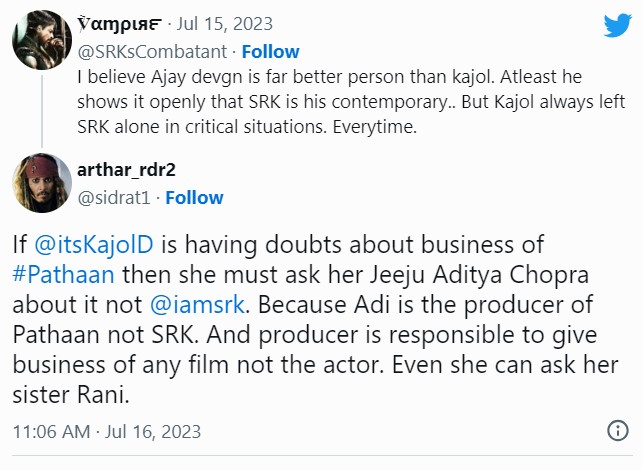The height and width of the screenshot is (470, 642).
Task: Open the tweet info icon
Action: click(x=618, y=431)
